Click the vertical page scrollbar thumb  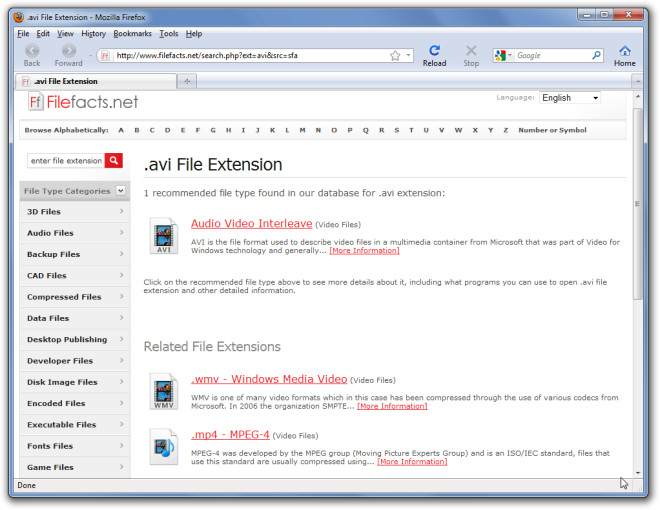(638, 204)
